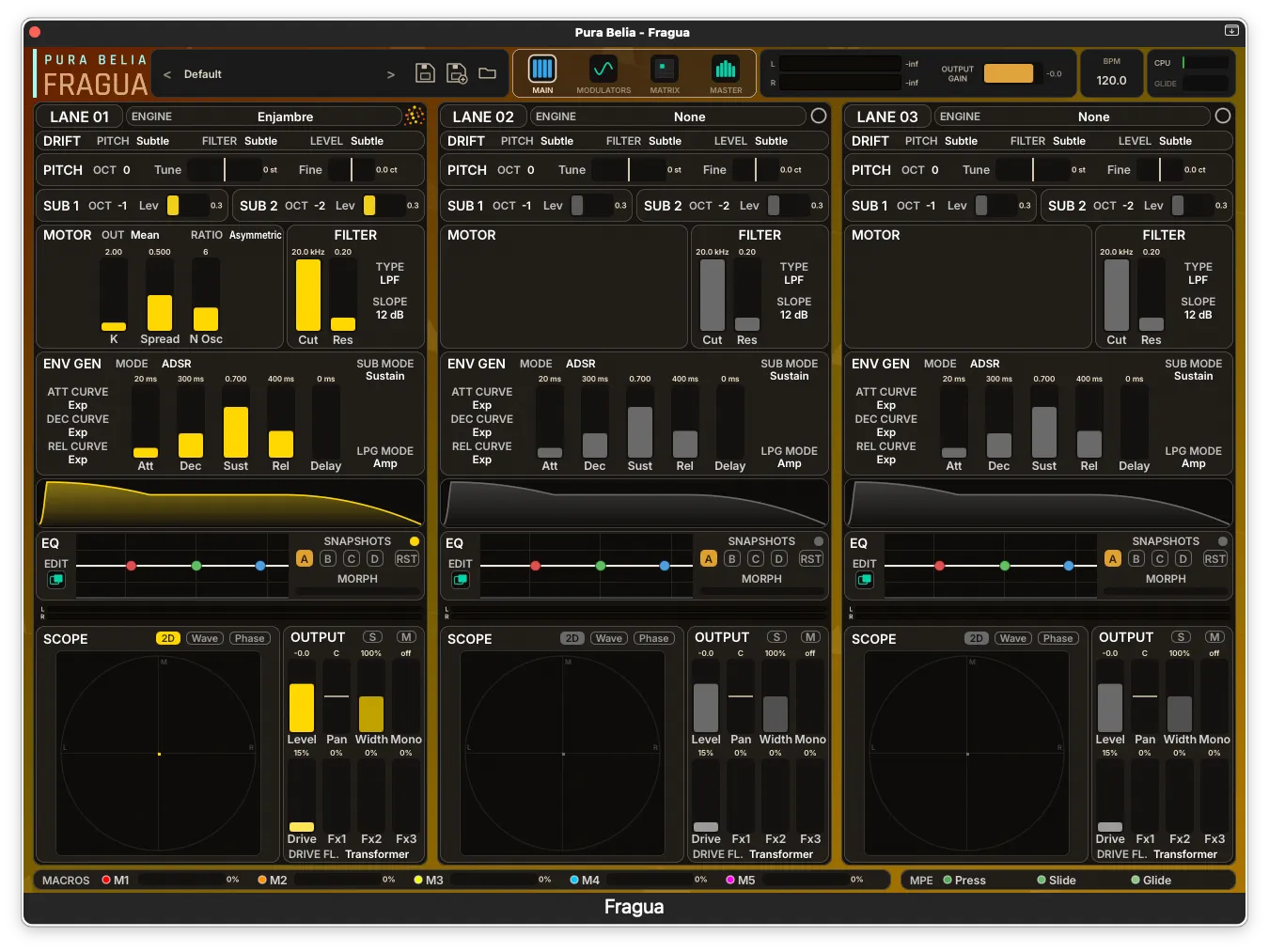The image size is (1269, 952).
Task: Click green EQ band node in Lane 01
Action: point(196,566)
